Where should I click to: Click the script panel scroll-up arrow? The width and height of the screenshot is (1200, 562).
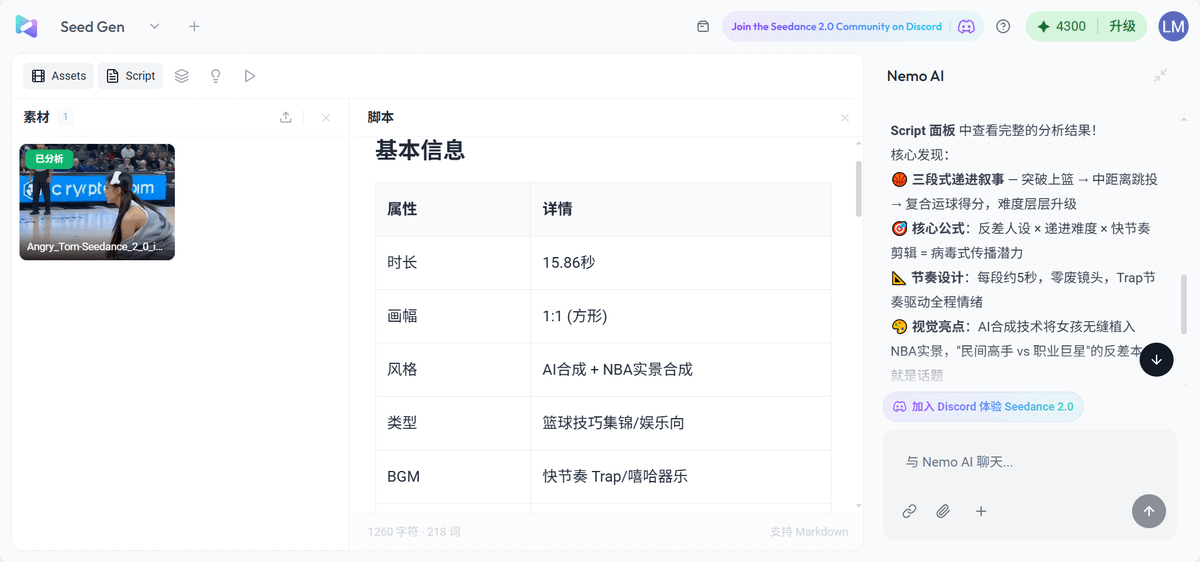(x=858, y=145)
